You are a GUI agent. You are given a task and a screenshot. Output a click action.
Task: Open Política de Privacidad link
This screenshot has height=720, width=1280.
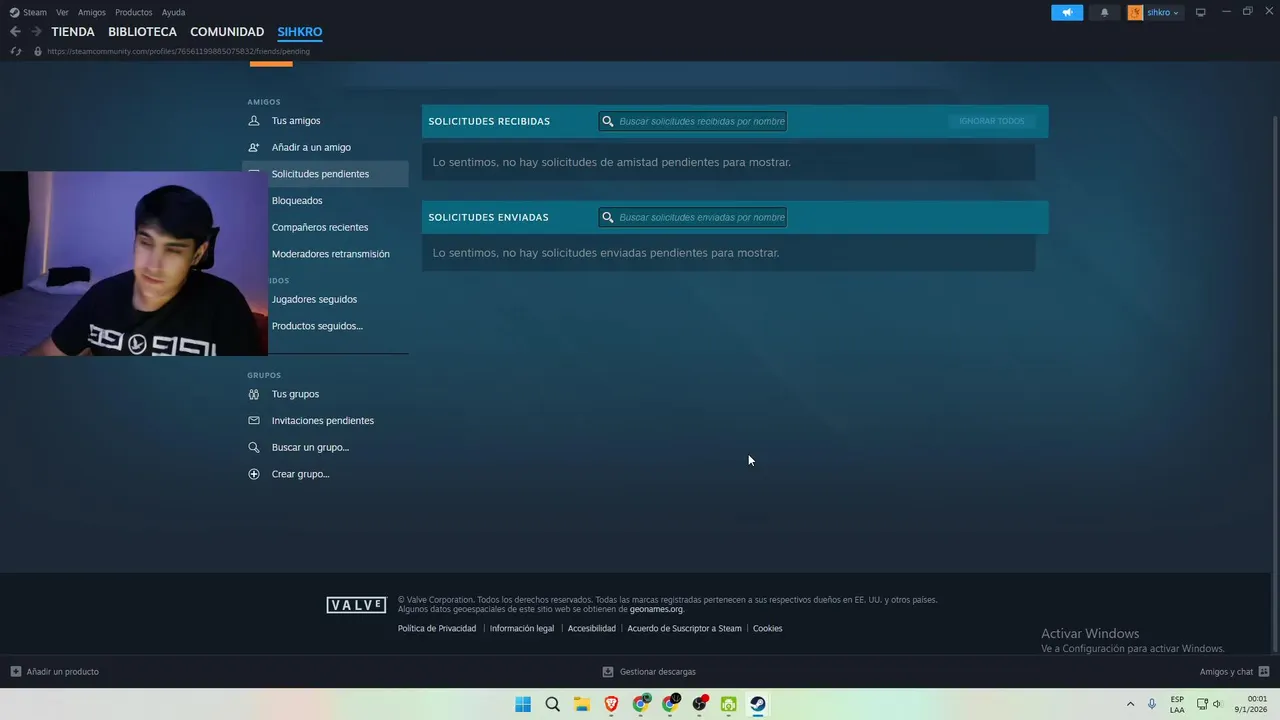(437, 628)
